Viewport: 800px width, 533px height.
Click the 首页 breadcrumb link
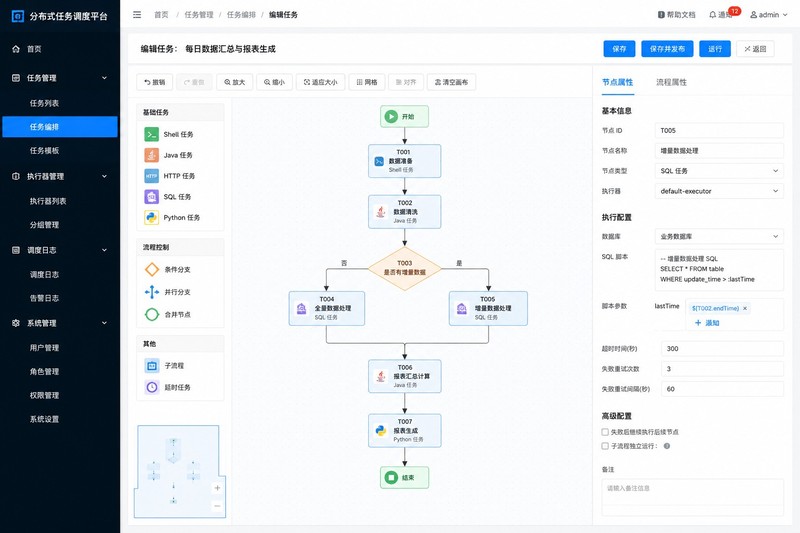coord(161,15)
